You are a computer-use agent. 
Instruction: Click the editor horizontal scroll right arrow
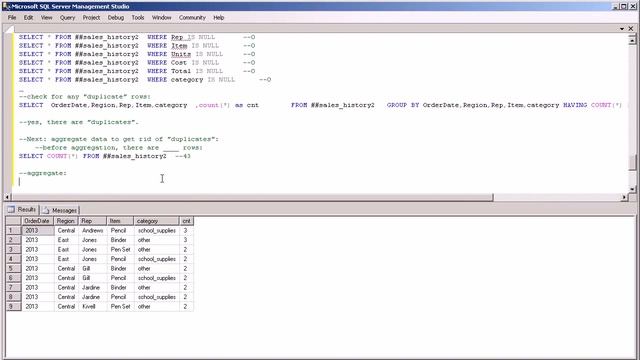(x=624, y=197)
